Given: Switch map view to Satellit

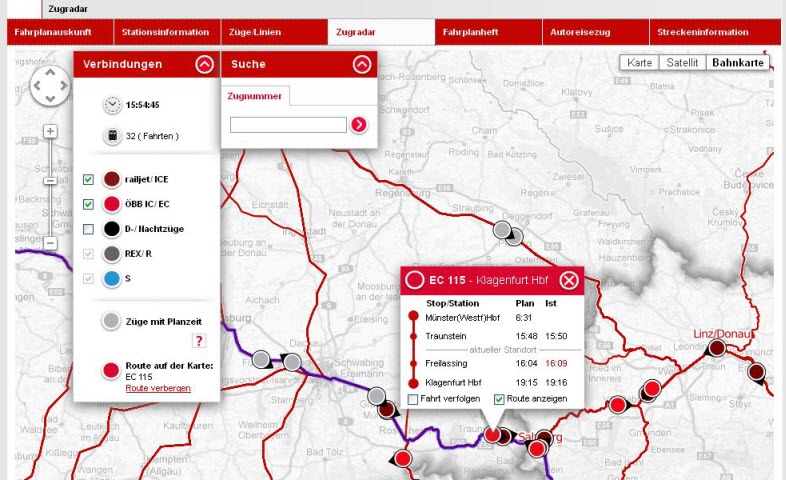Looking at the screenshot, I should point(682,62).
